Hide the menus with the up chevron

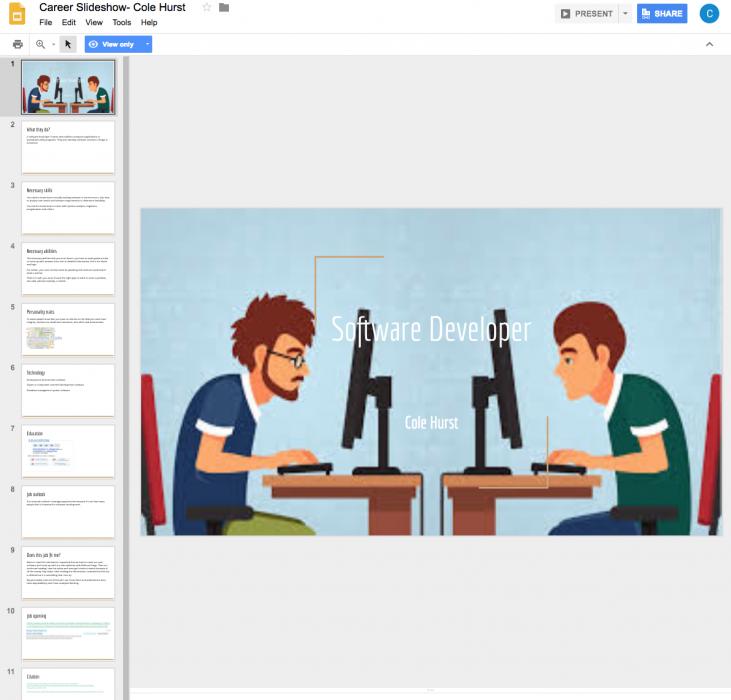pyautogui.click(x=709, y=44)
